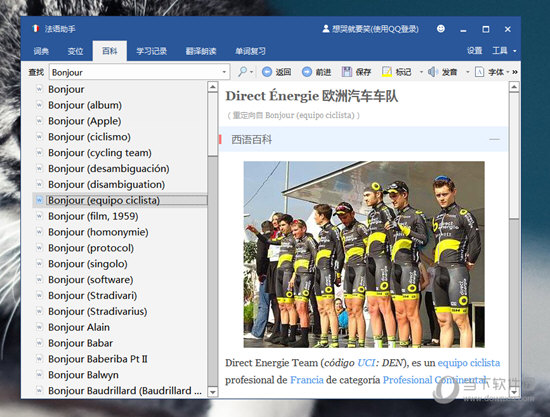This screenshot has width=550, height=417.
Task: Click the font size icon
Action: click(479, 72)
